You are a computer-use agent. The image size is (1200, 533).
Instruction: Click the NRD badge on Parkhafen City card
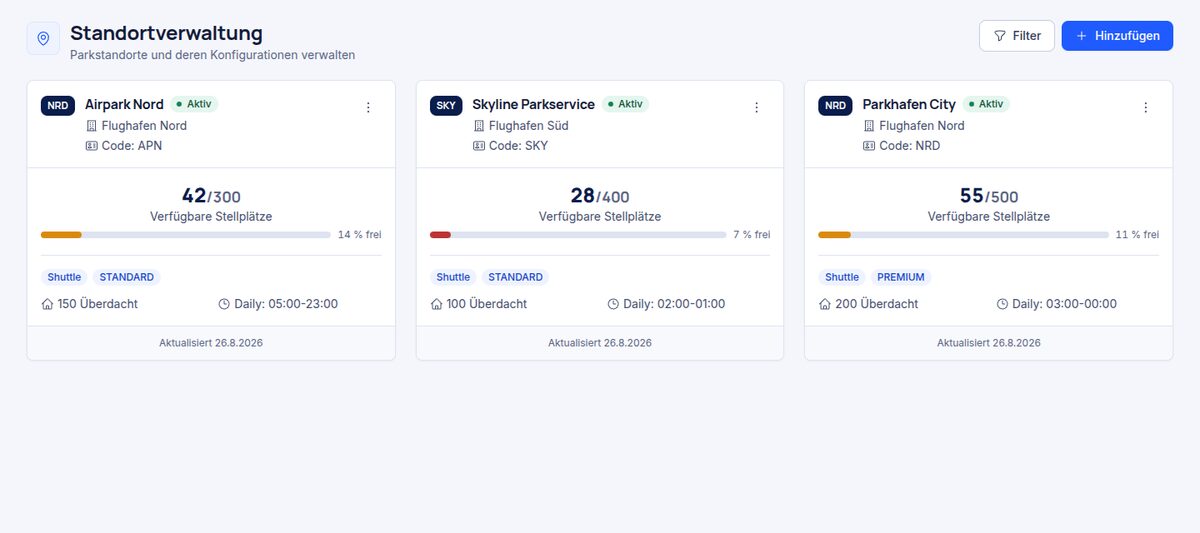click(835, 105)
